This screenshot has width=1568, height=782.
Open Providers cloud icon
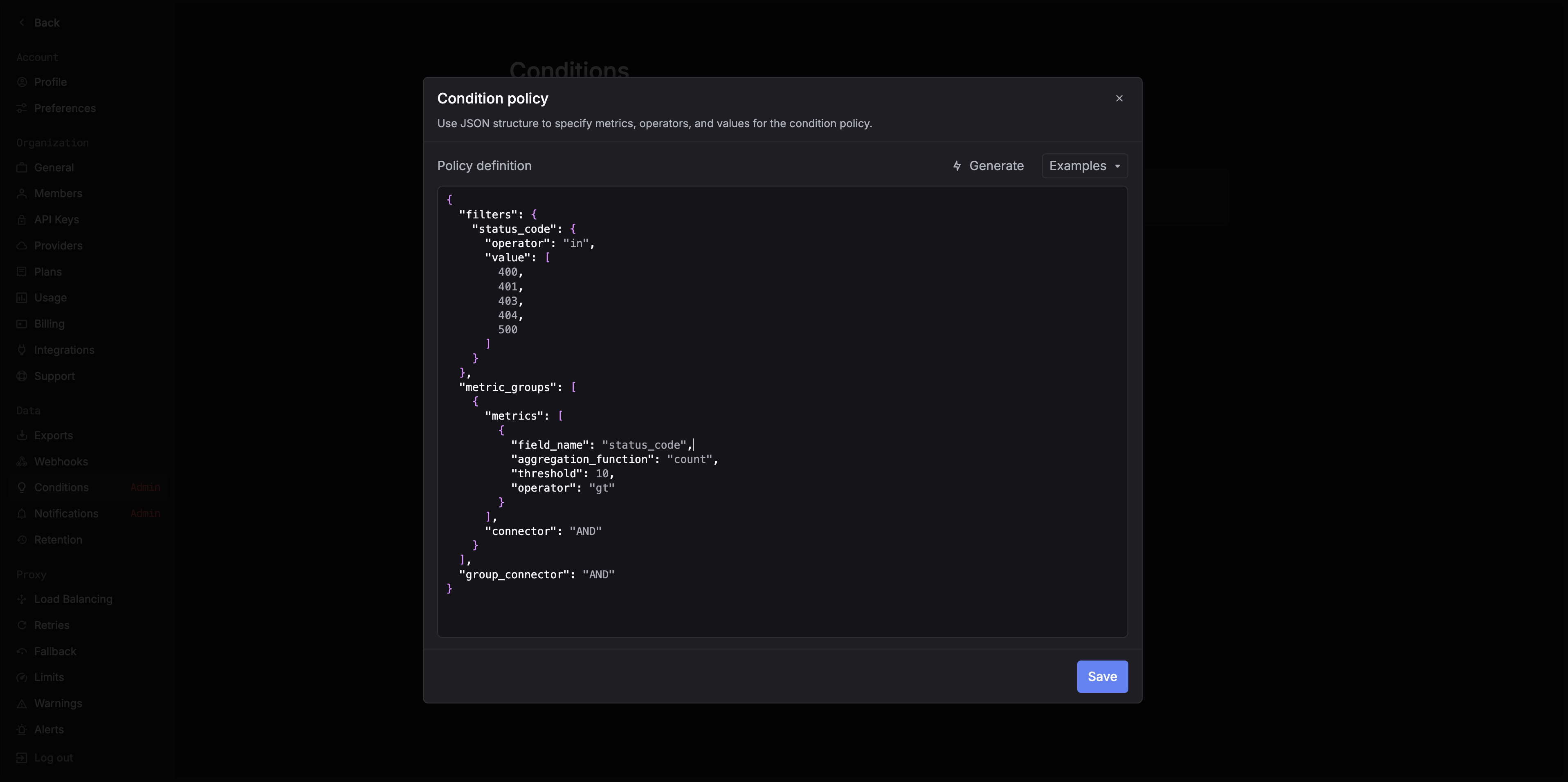[x=22, y=246]
